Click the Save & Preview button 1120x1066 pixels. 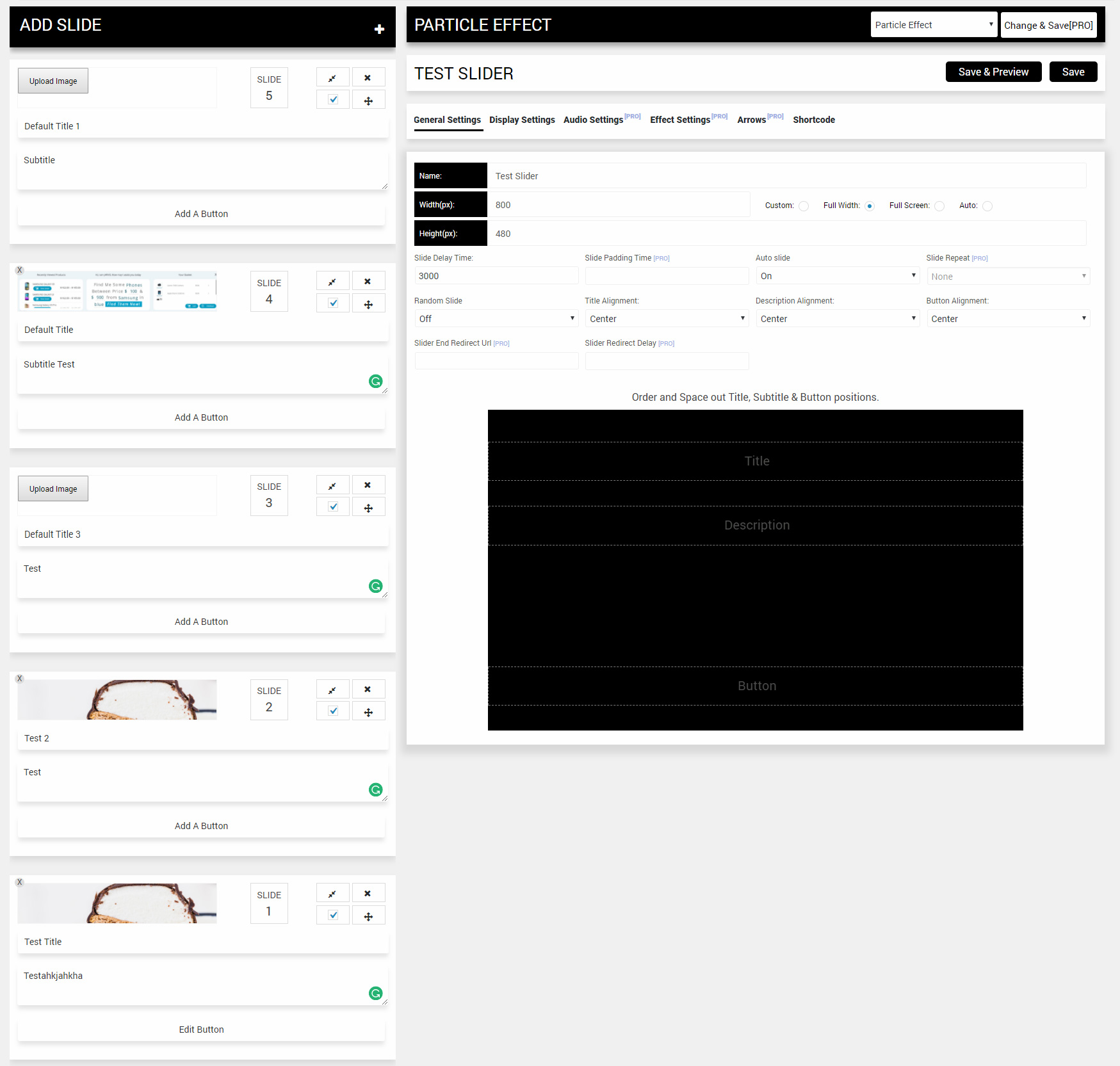(x=993, y=72)
